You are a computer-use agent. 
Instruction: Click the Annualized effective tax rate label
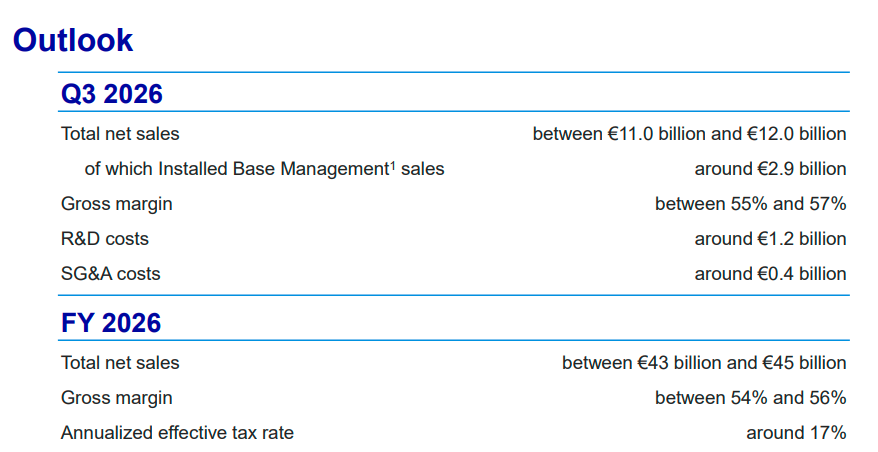click(177, 433)
